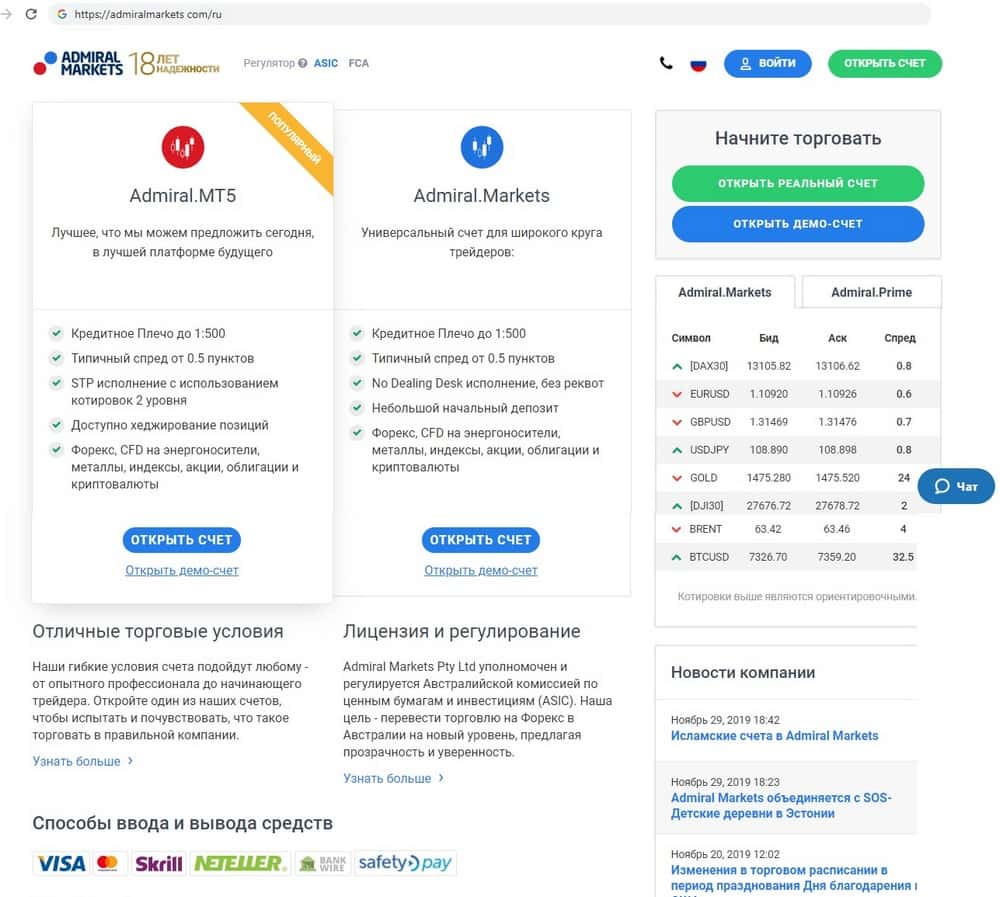
Task: Click the up arrow beside [DJI30]
Action: [677, 506]
